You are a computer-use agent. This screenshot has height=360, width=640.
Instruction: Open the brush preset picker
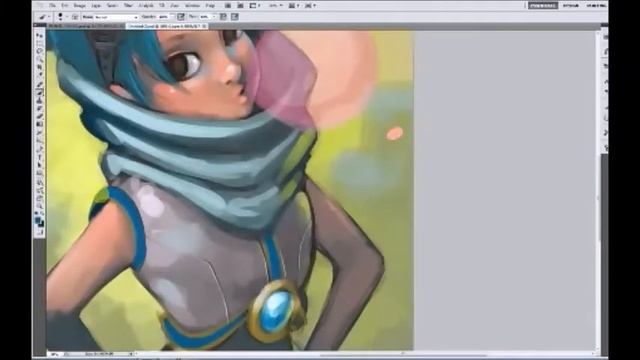pyautogui.click(x=62, y=17)
